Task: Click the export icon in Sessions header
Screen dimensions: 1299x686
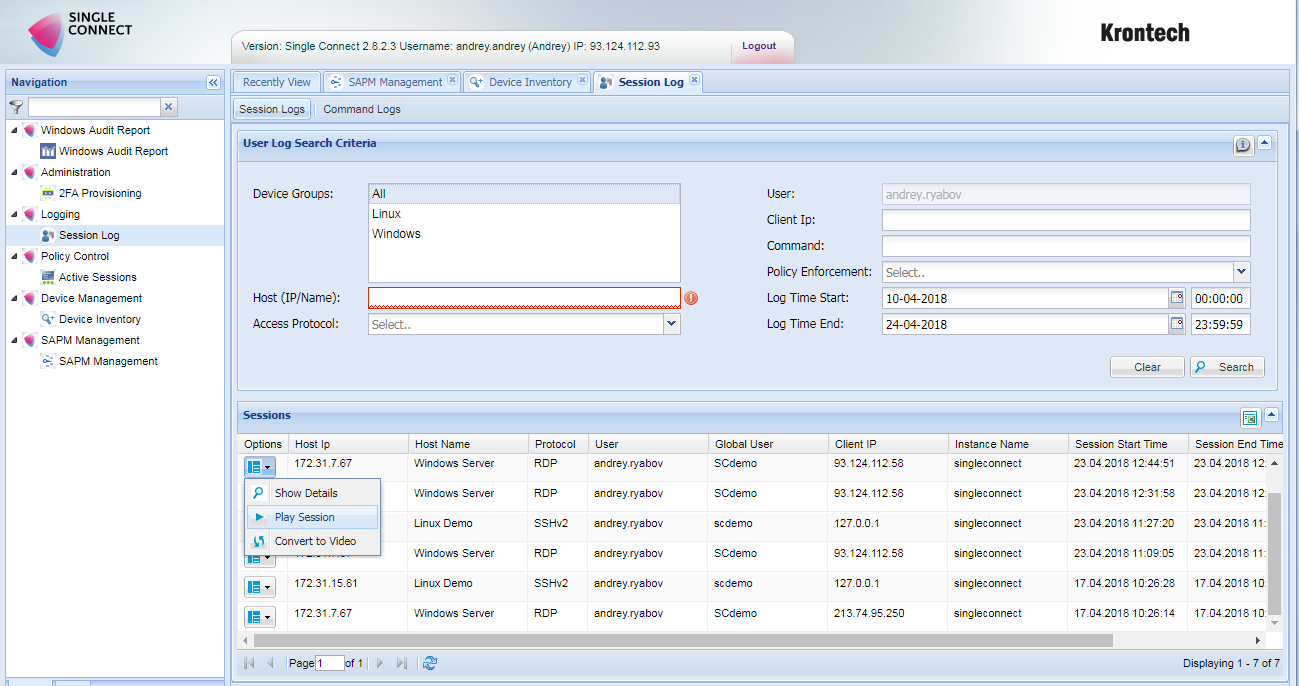Action: 1249,417
